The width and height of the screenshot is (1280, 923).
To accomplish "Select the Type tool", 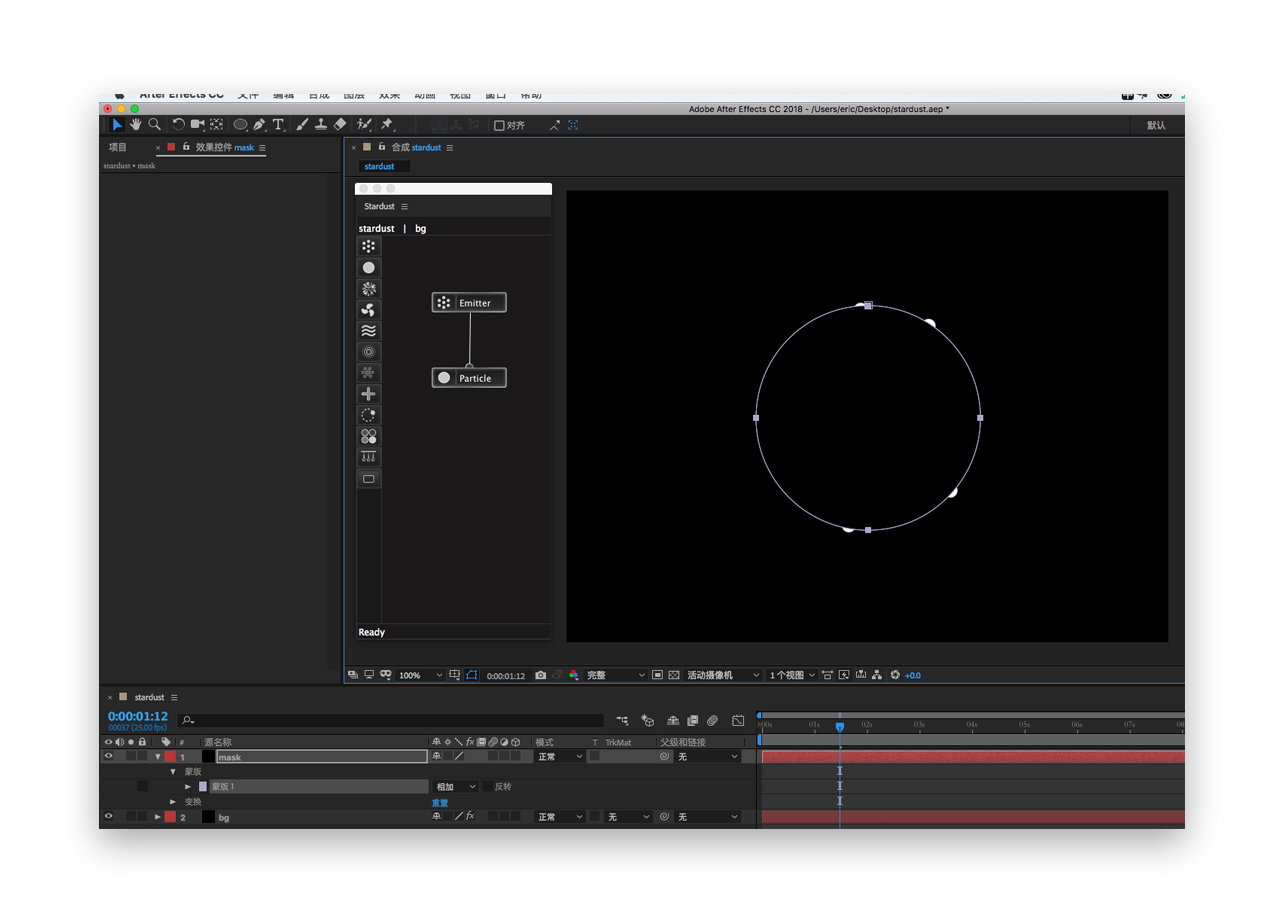I will (x=278, y=125).
